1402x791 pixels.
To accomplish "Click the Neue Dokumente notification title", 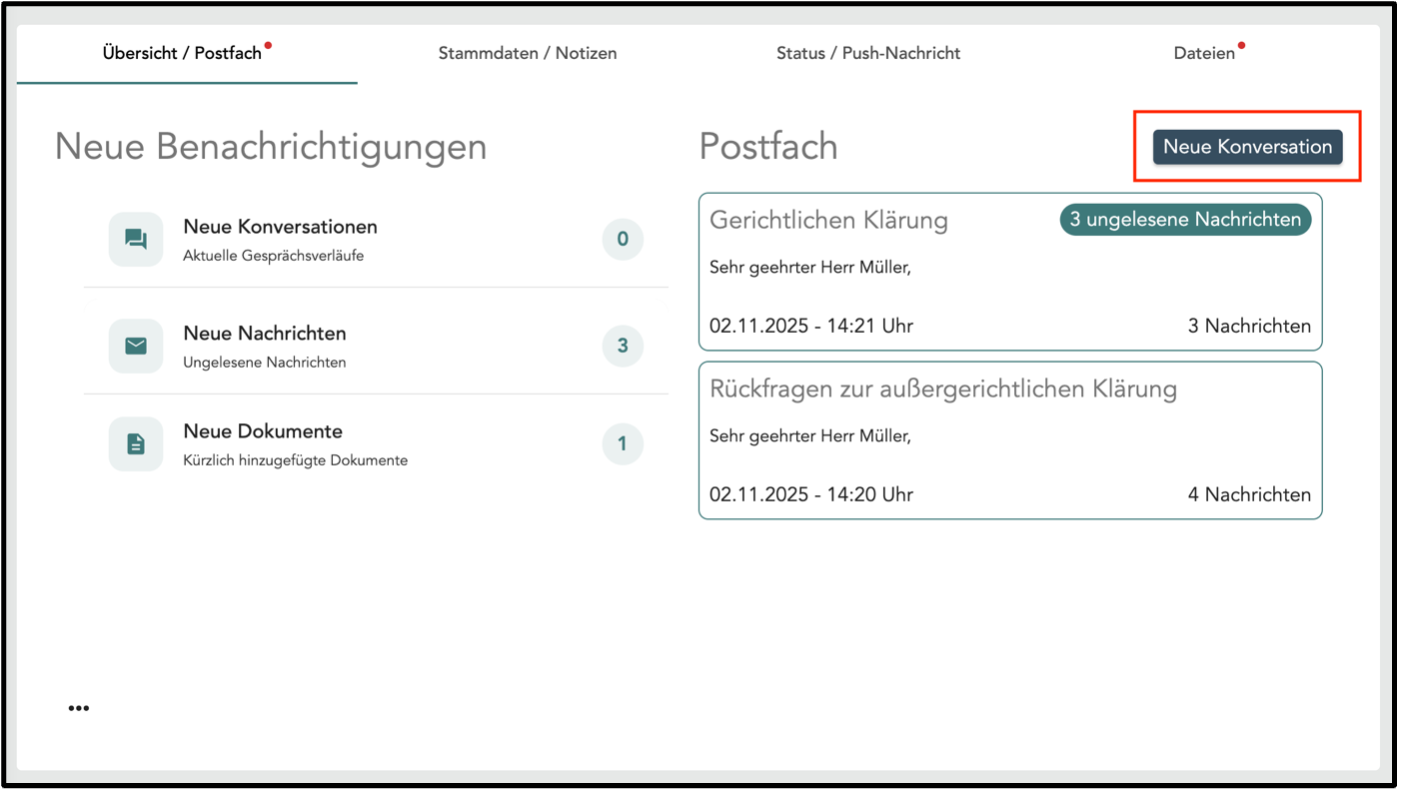I will pyautogui.click(x=262, y=431).
